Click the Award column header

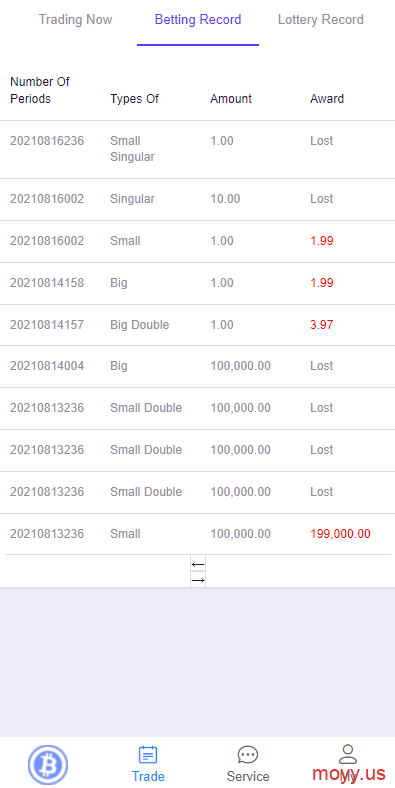[327, 98]
